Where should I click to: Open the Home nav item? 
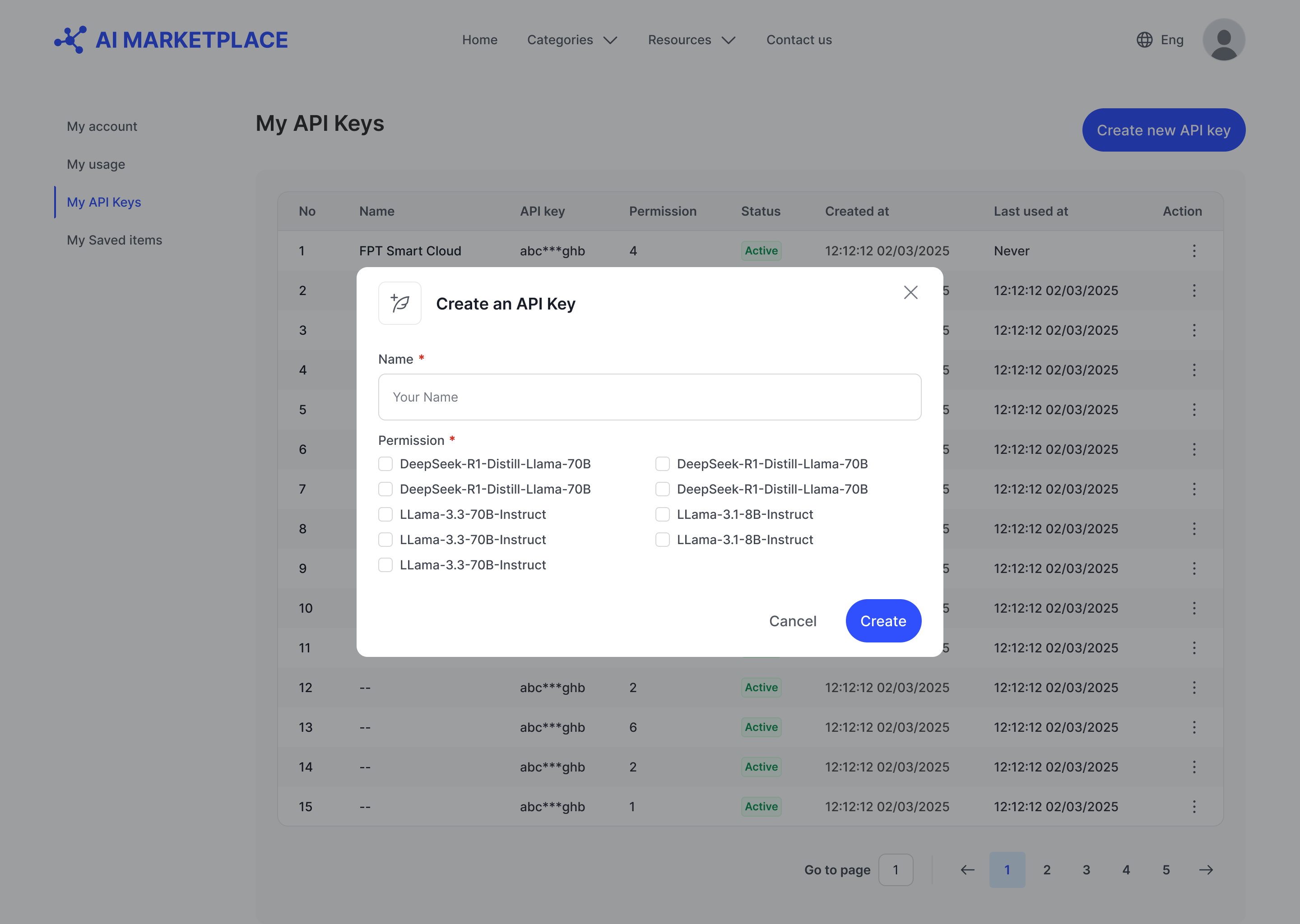tap(480, 40)
